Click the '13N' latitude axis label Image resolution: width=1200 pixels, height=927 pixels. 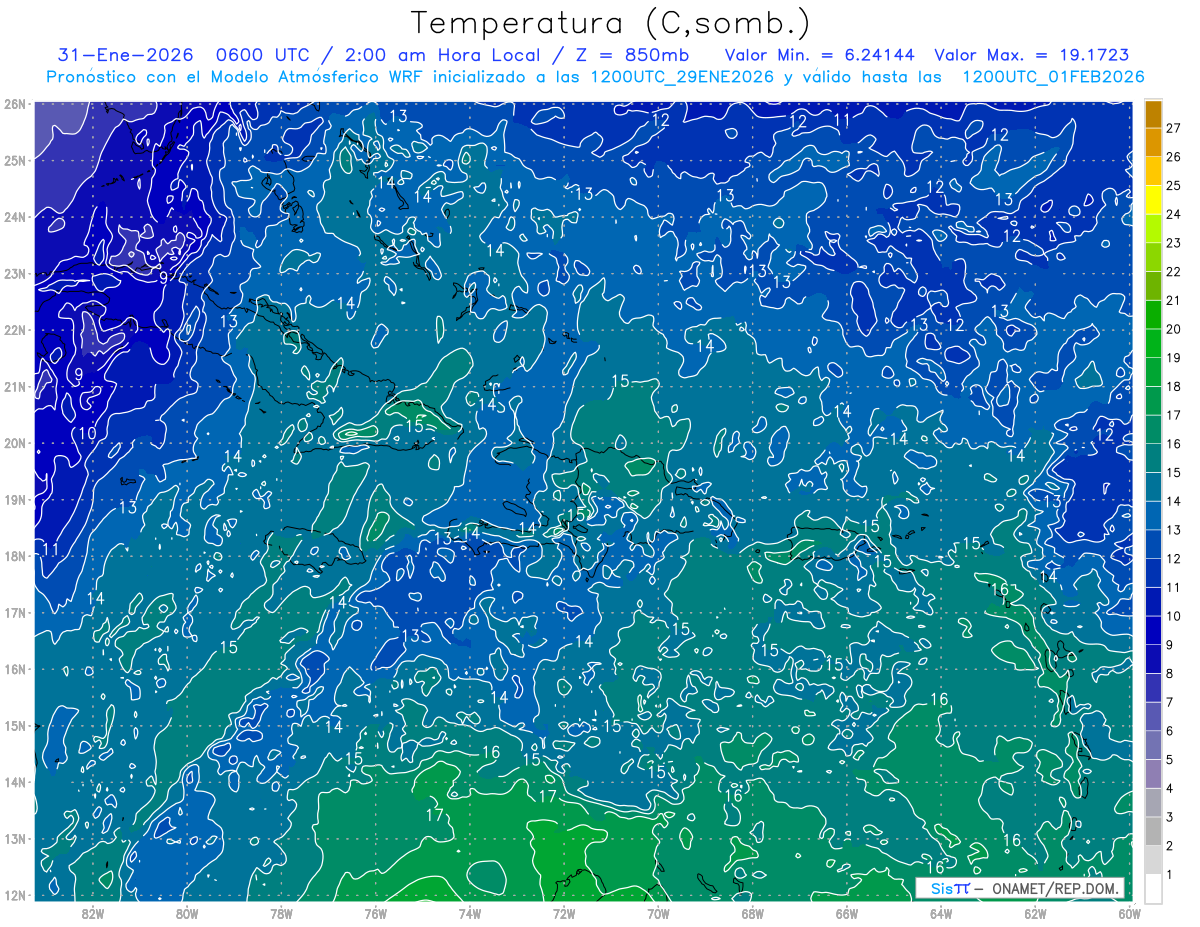coord(14,839)
